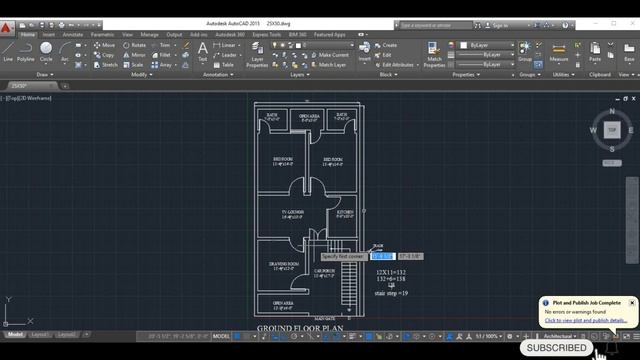Insert a Table from Annotation panel
The width and height of the screenshot is (640, 360).
pyautogui.click(x=224, y=65)
